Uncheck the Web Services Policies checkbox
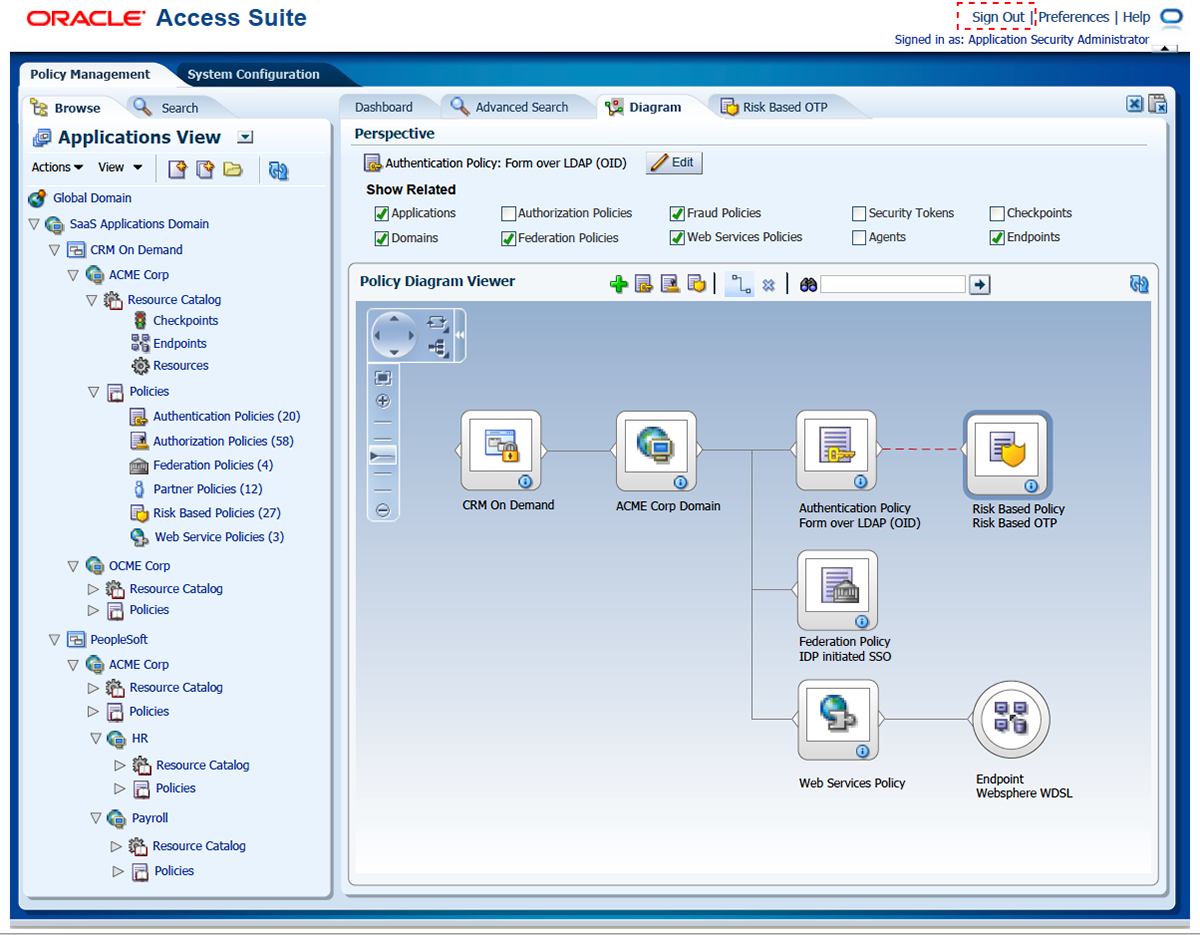The width and height of the screenshot is (1200, 935). [677, 238]
